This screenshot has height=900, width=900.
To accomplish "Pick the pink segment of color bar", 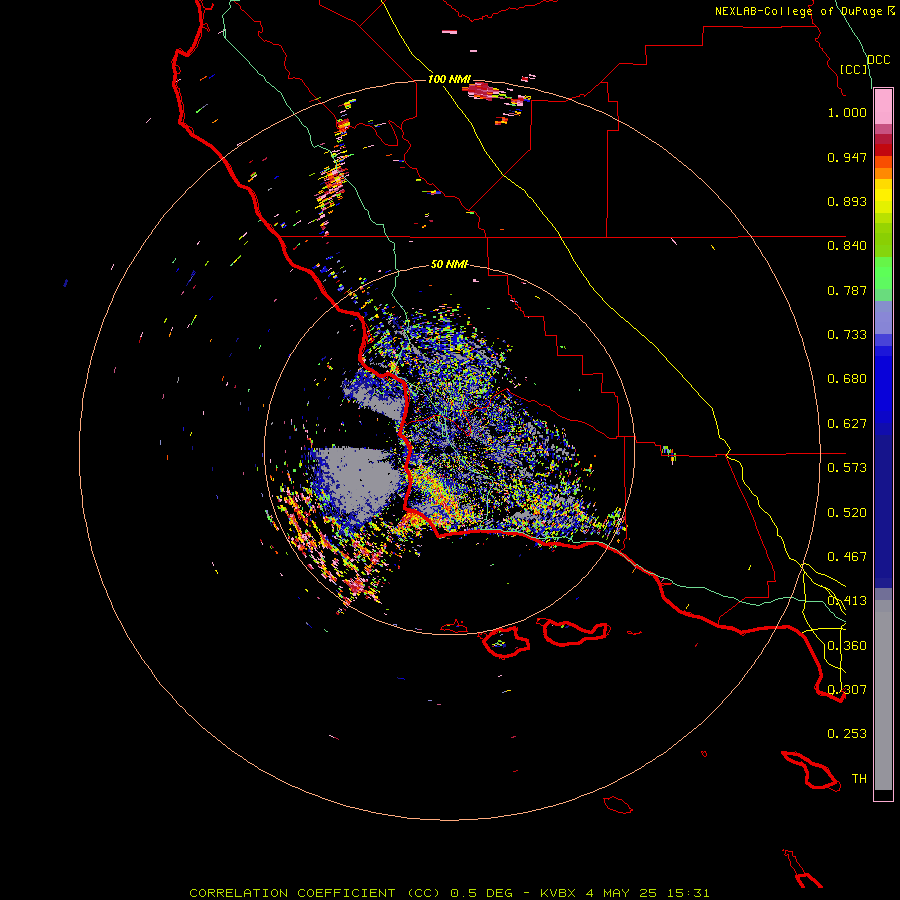I will pos(883,107).
